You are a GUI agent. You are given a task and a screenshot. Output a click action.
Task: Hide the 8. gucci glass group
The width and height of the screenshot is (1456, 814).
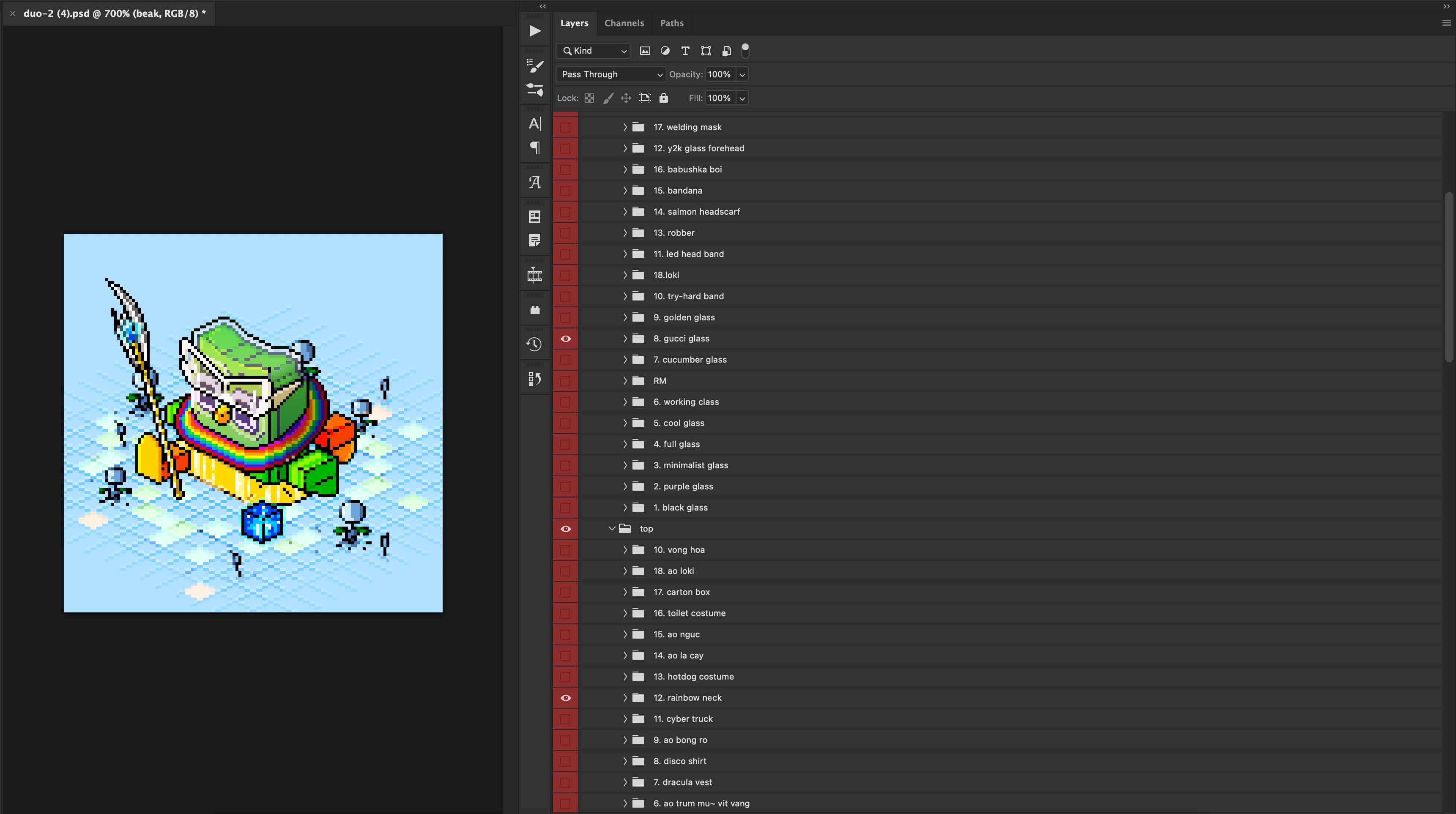565,339
